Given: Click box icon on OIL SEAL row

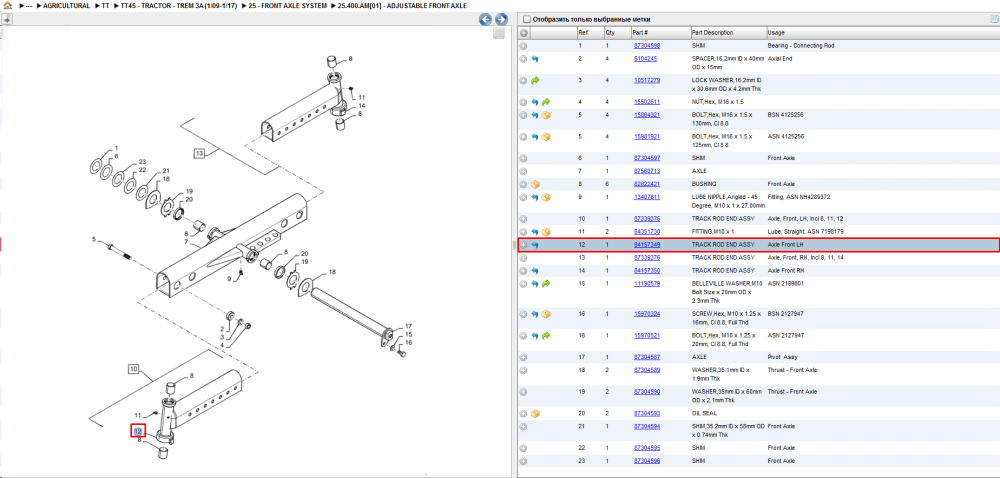Looking at the screenshot, I should (534, 414).
